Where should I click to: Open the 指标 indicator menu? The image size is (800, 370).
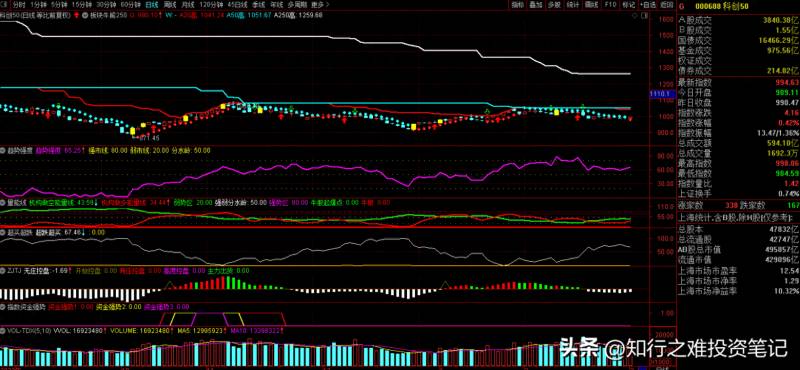[518, 5]
